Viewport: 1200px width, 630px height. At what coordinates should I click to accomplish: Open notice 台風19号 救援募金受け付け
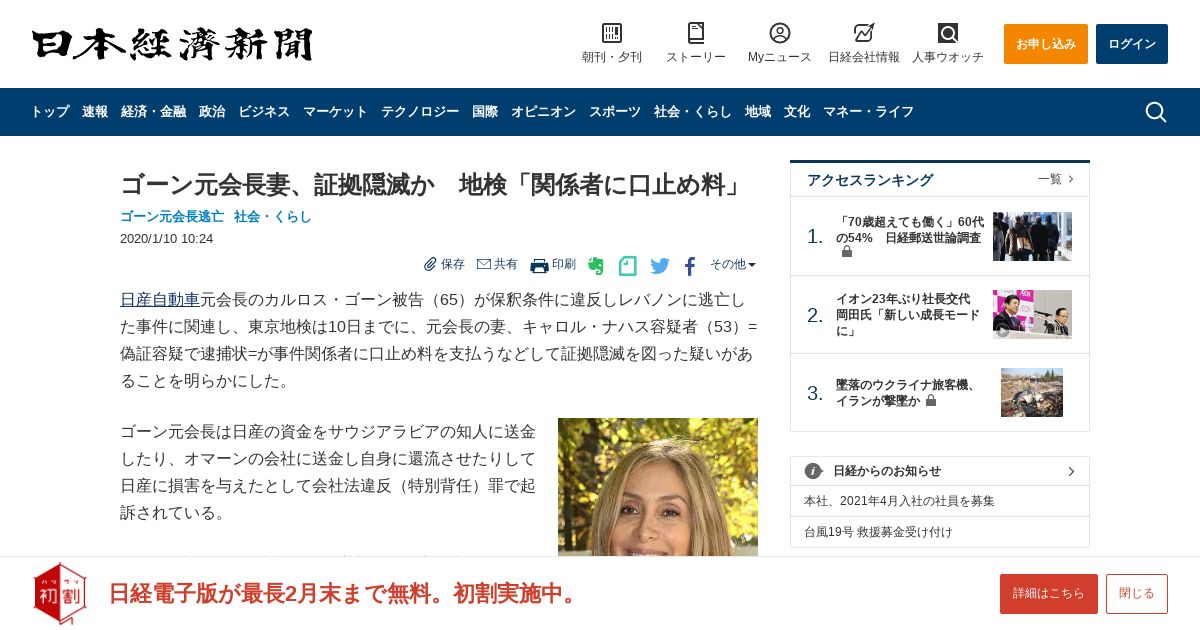click(879, 532)
